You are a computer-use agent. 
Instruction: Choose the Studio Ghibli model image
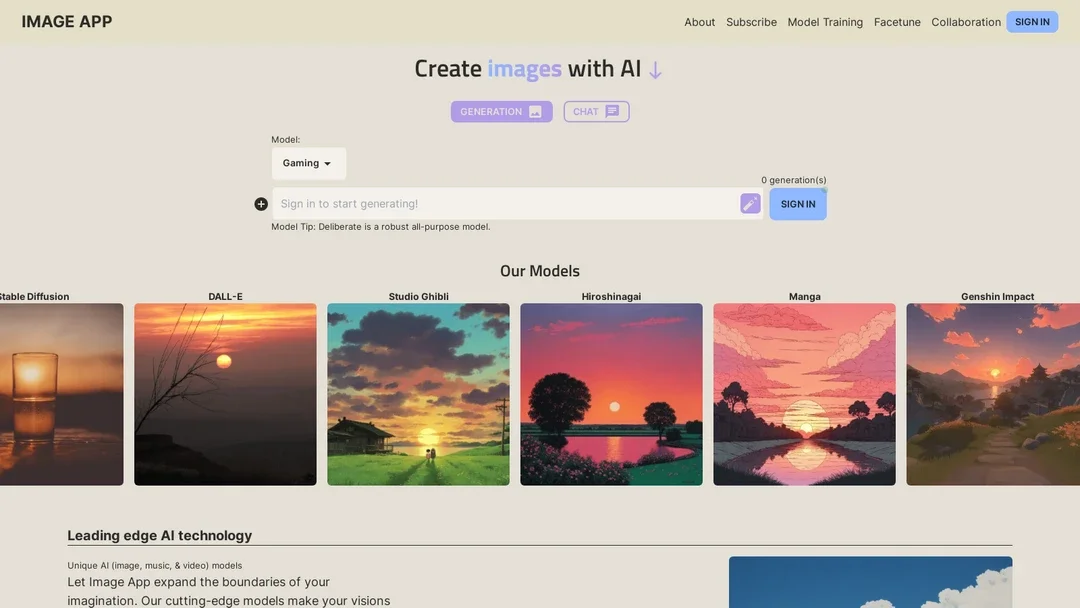point(418,394)
